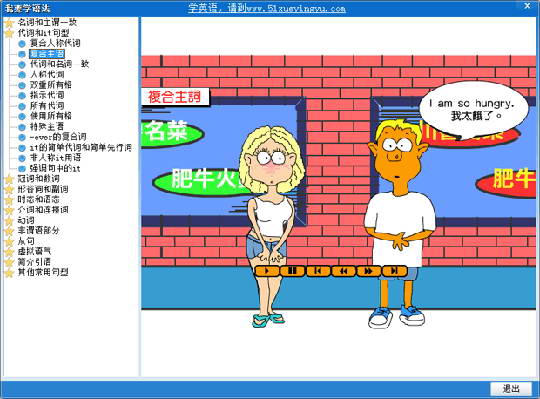This screenshot has width=540, height=399.
Task: Click the blue bullet beside 指示代词
Action: pos(22,96)
